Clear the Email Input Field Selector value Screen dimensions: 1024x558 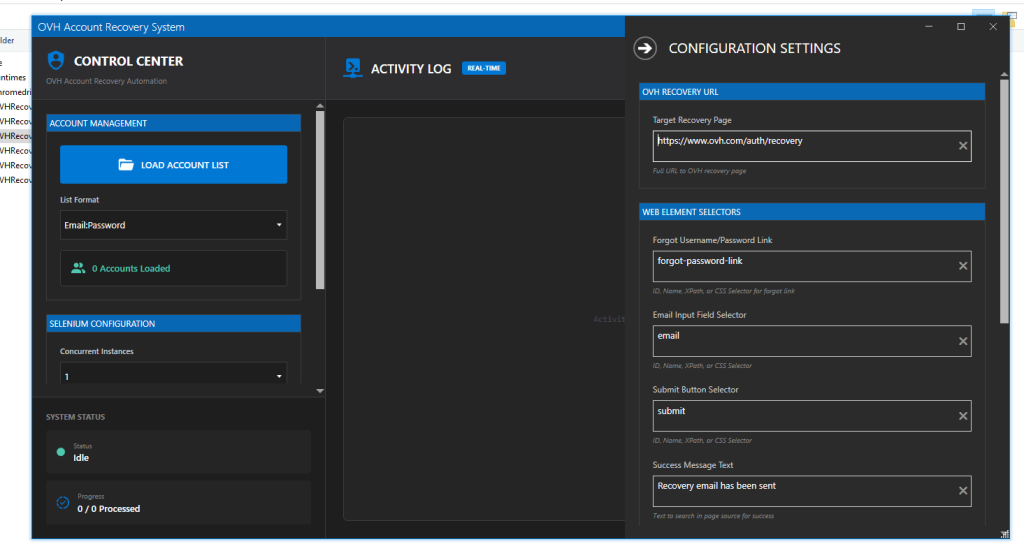pyautogui.click(x=963, y=341)
